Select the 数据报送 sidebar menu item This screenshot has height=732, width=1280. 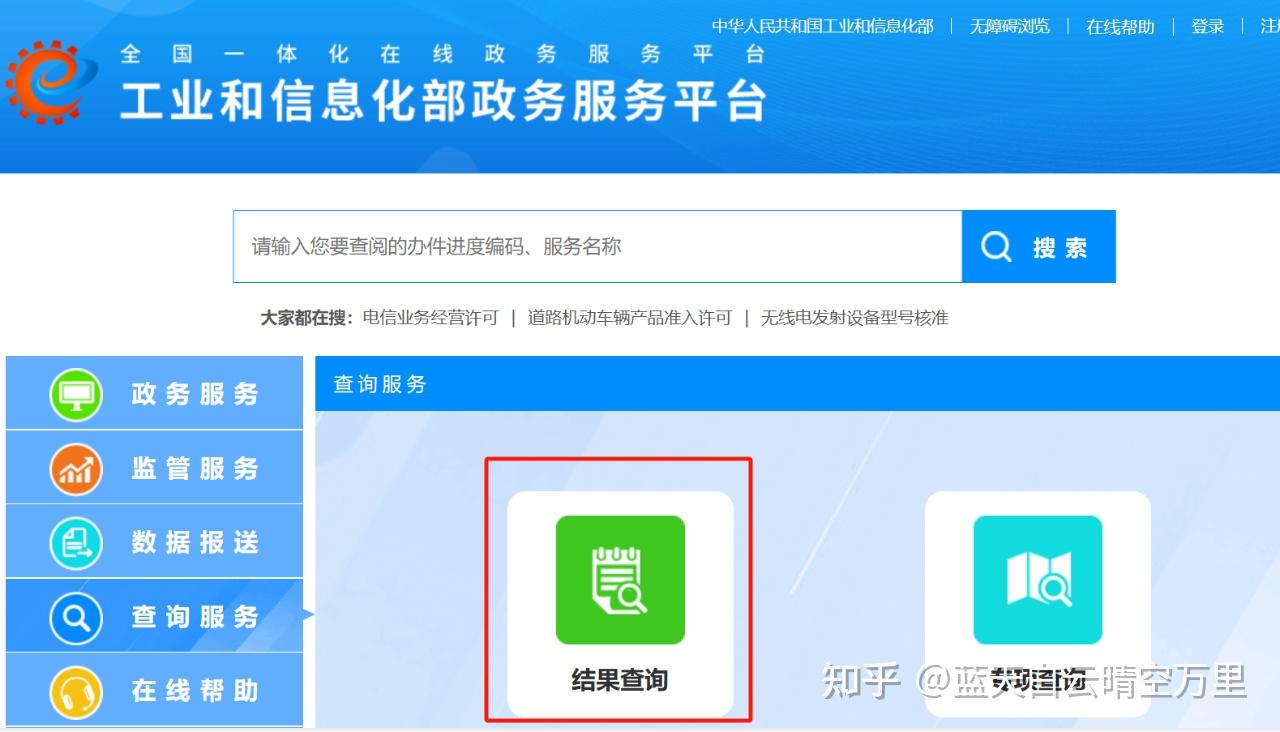pyautogui.click(x=154, y=541)
